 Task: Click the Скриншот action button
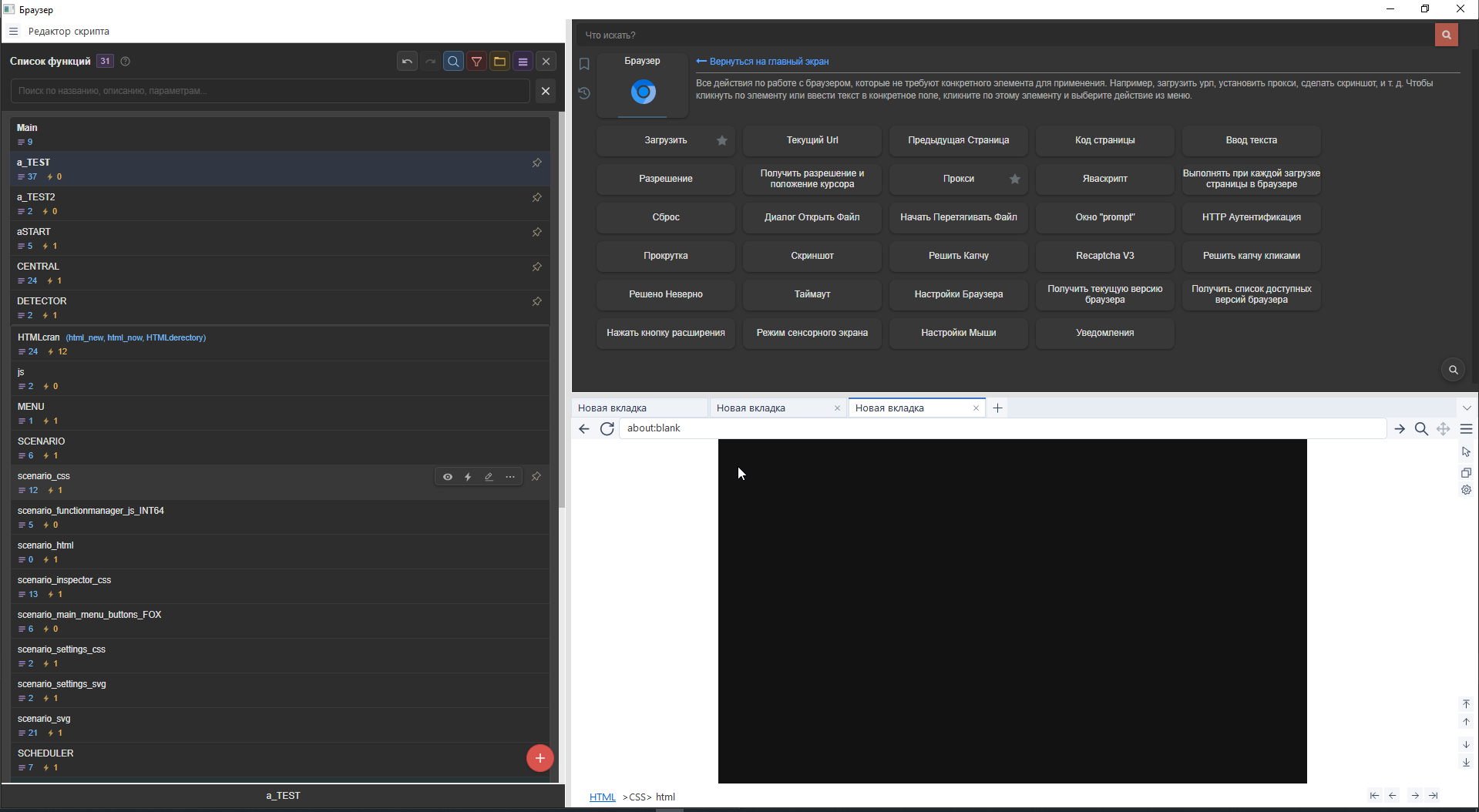click(x=812, y=256)
